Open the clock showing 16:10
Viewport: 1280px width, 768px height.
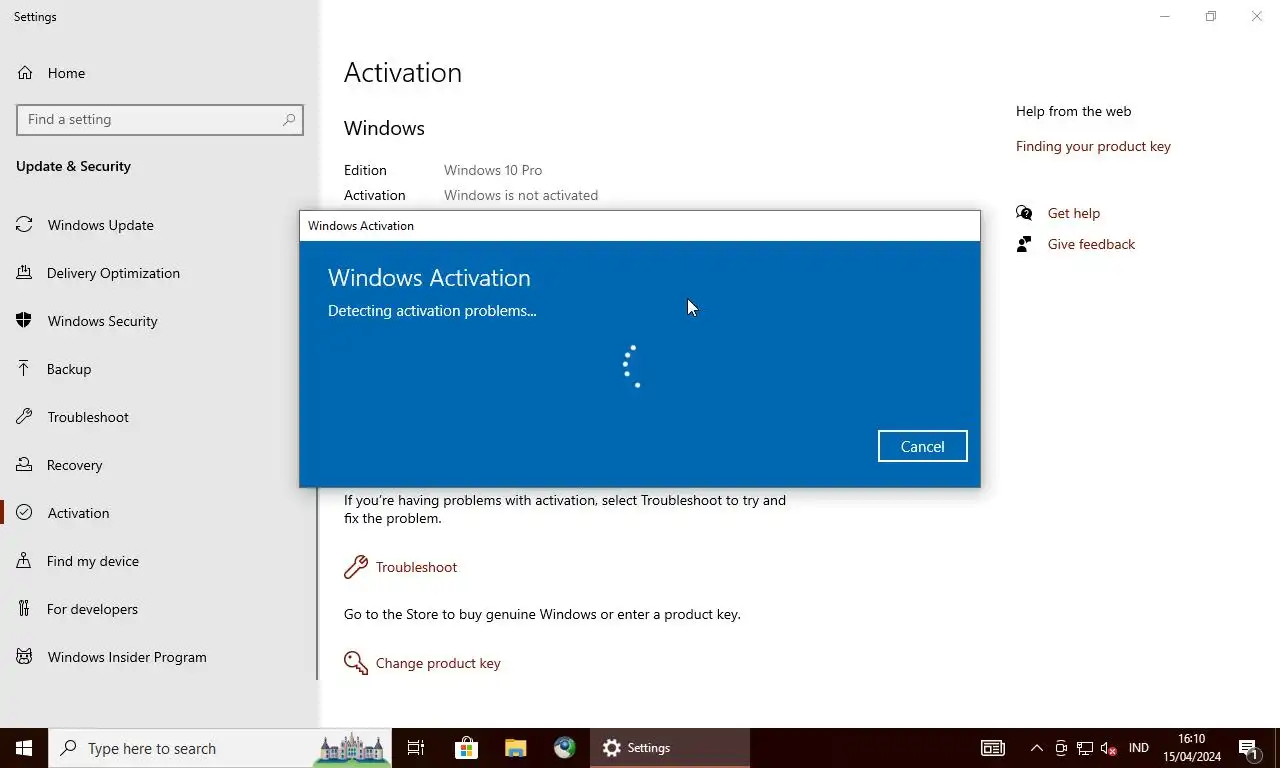pyautogui.click(x=1192, y=748)
